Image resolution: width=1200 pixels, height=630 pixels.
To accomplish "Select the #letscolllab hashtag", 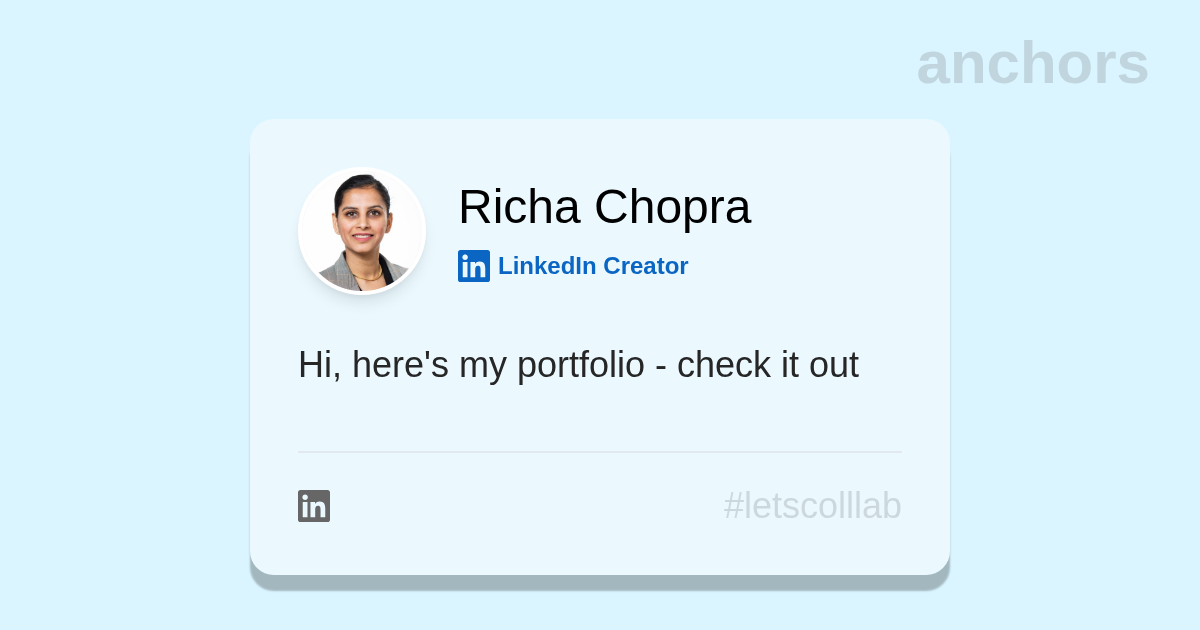I will click(x=812, y=506).
